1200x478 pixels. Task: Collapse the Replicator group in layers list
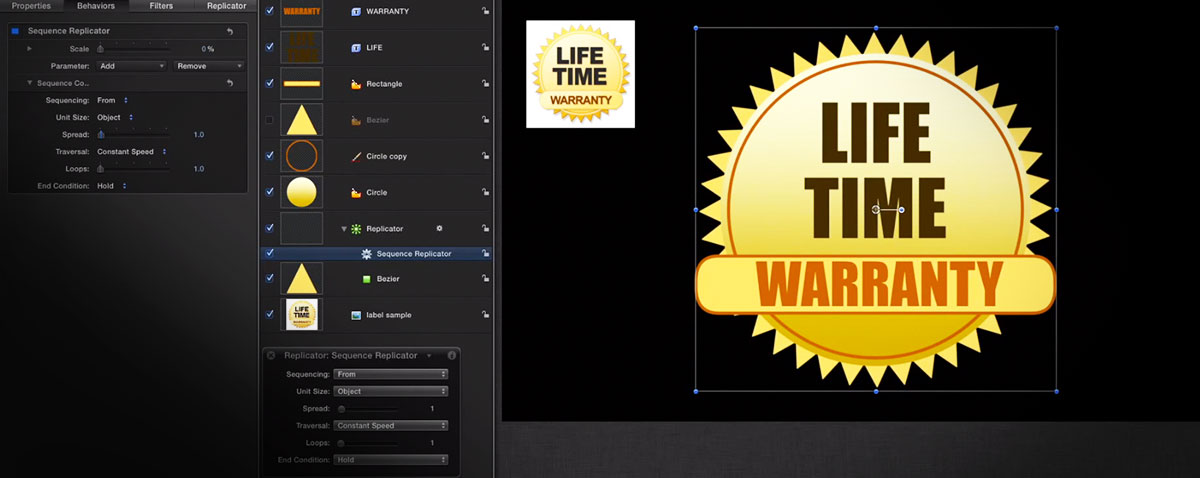pos(345,229)
